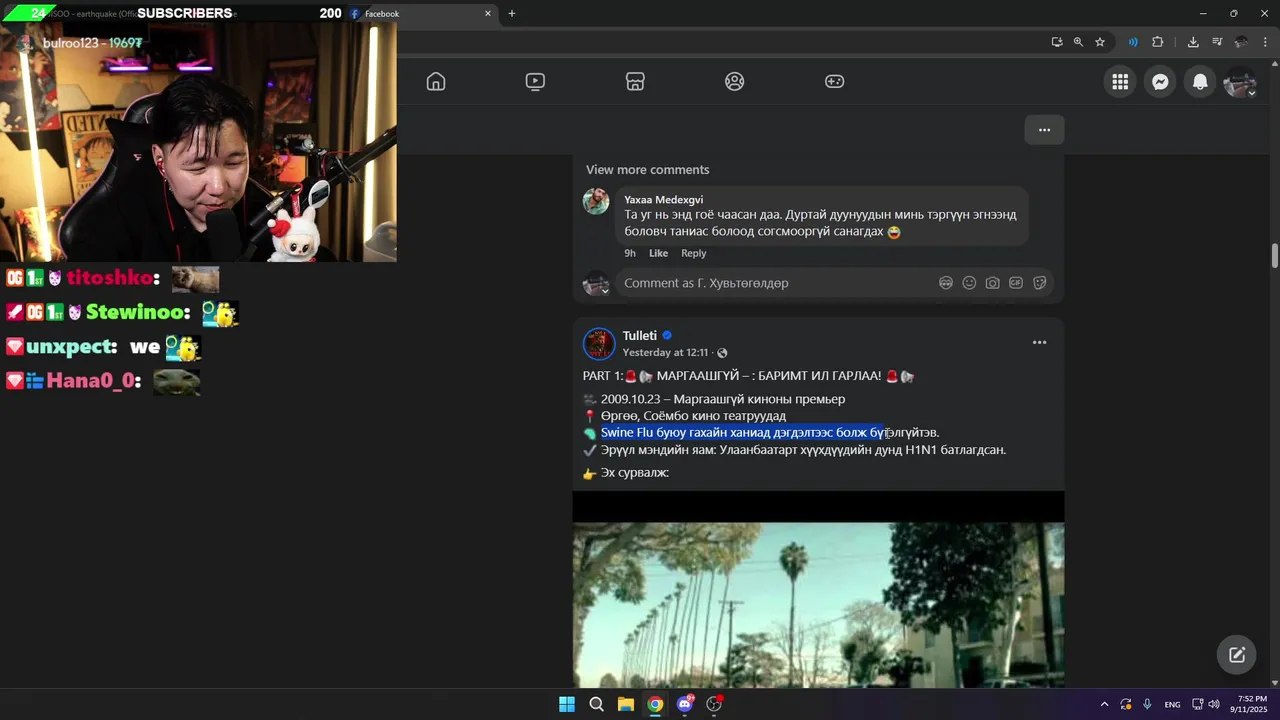1280x720 pixels.
Task: Click Chrome install app icon in address bar
Action: click(x=1056, y=42)
